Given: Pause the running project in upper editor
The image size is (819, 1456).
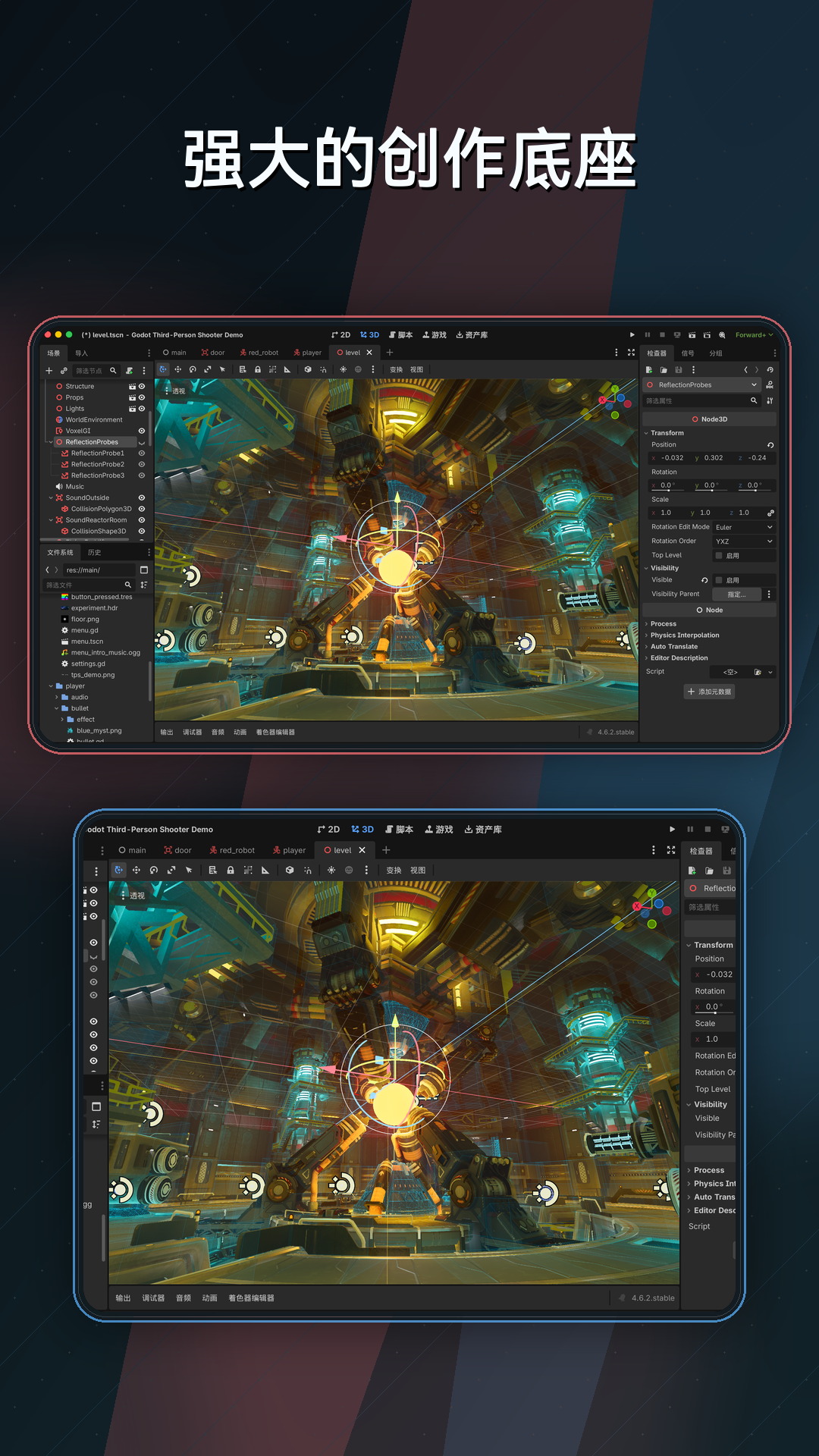Looking at the screenshot, I should (x=648, y=334).
